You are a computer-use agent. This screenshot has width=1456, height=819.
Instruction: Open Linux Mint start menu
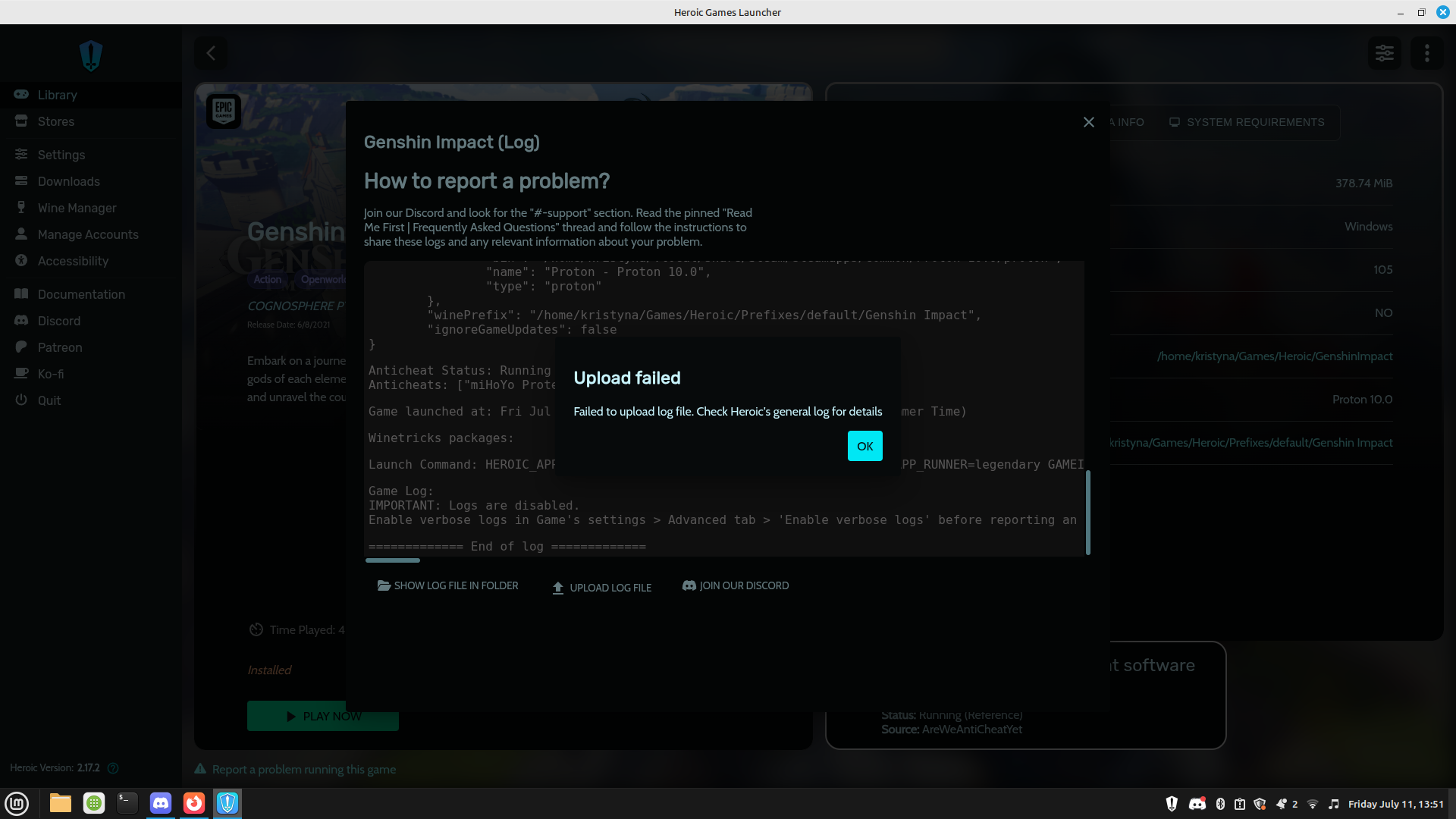coord(17,803)
